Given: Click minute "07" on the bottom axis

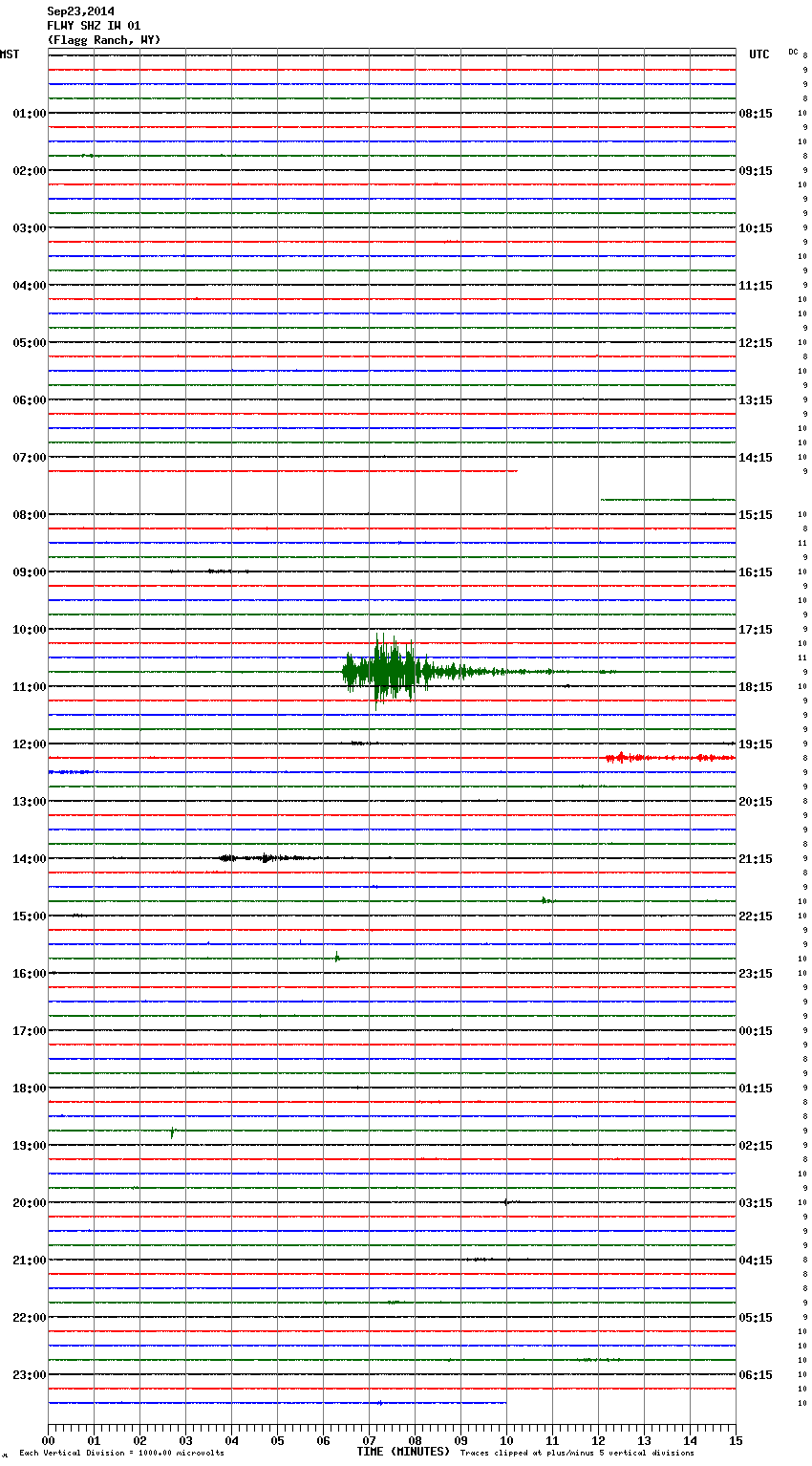Looking at the screenshot, I should tap(369, 1440).
